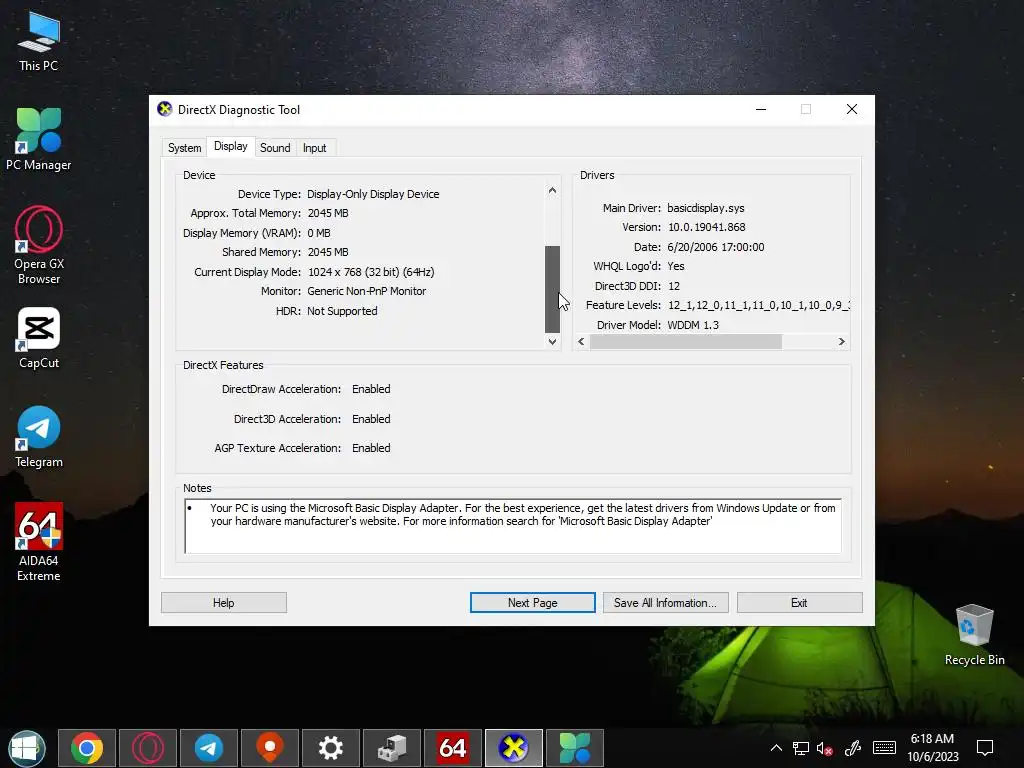
Task: Click Device panel scroll up arrow
Action: [x=552, y=191]
